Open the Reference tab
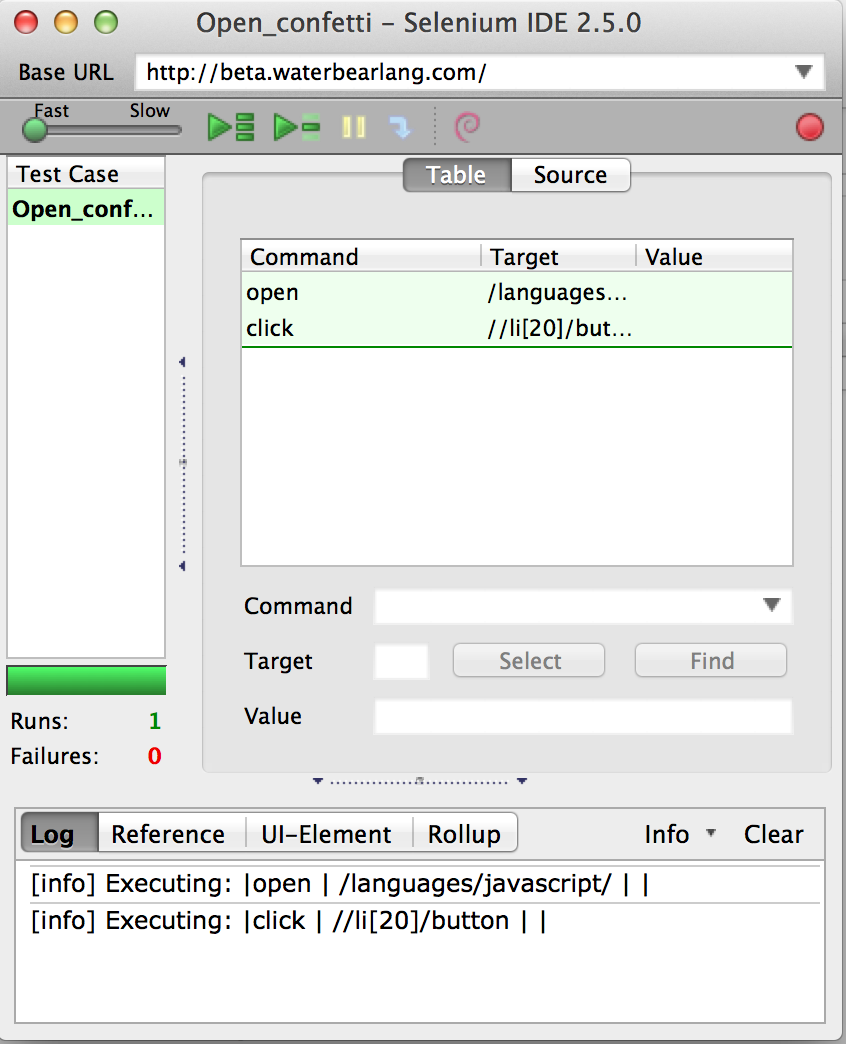This screenshot has height=1044, width=846. coord(170,833)
